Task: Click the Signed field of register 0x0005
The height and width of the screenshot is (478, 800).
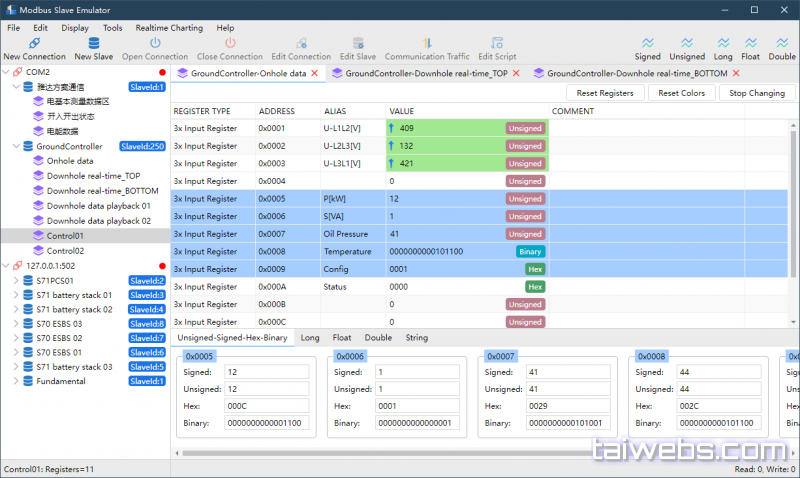Action: [x=267, y=372]
